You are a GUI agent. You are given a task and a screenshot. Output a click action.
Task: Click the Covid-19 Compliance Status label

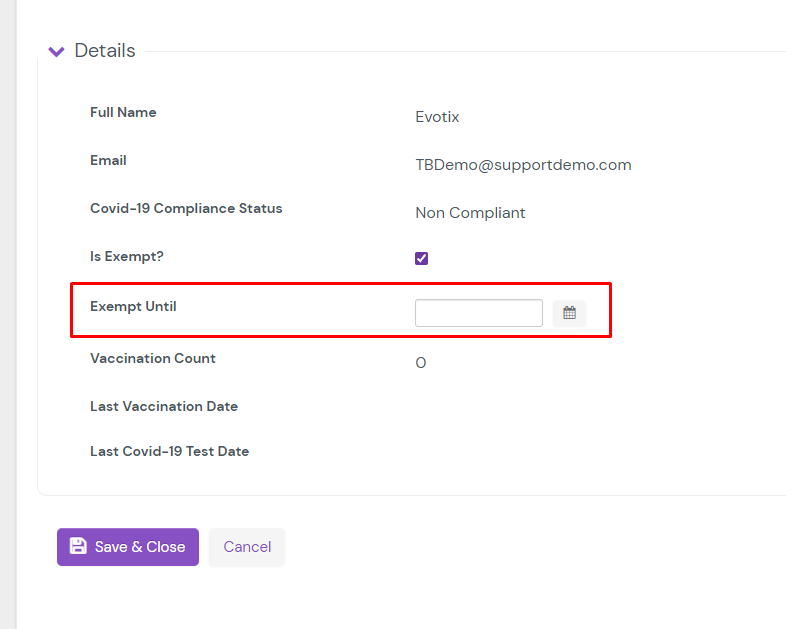coord(186,209)
